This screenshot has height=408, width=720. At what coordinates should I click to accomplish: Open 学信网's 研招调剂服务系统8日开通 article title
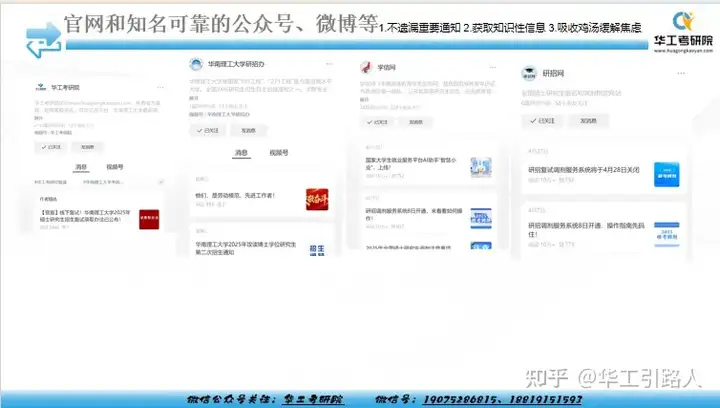pyautogui.click(x=414, y=214)
